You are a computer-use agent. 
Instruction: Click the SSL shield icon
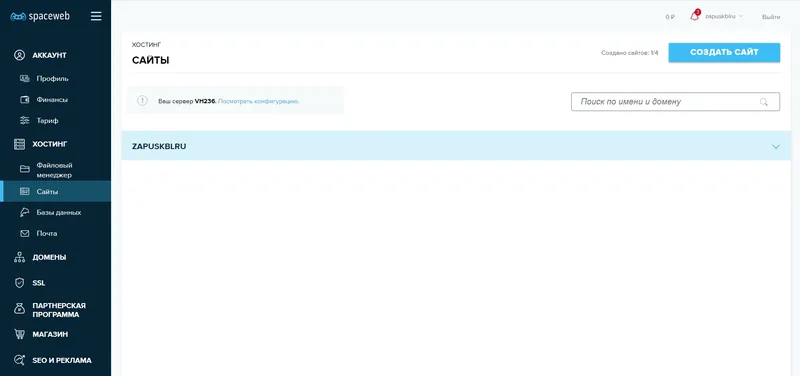pyautogui.click(x=19, y=283)
